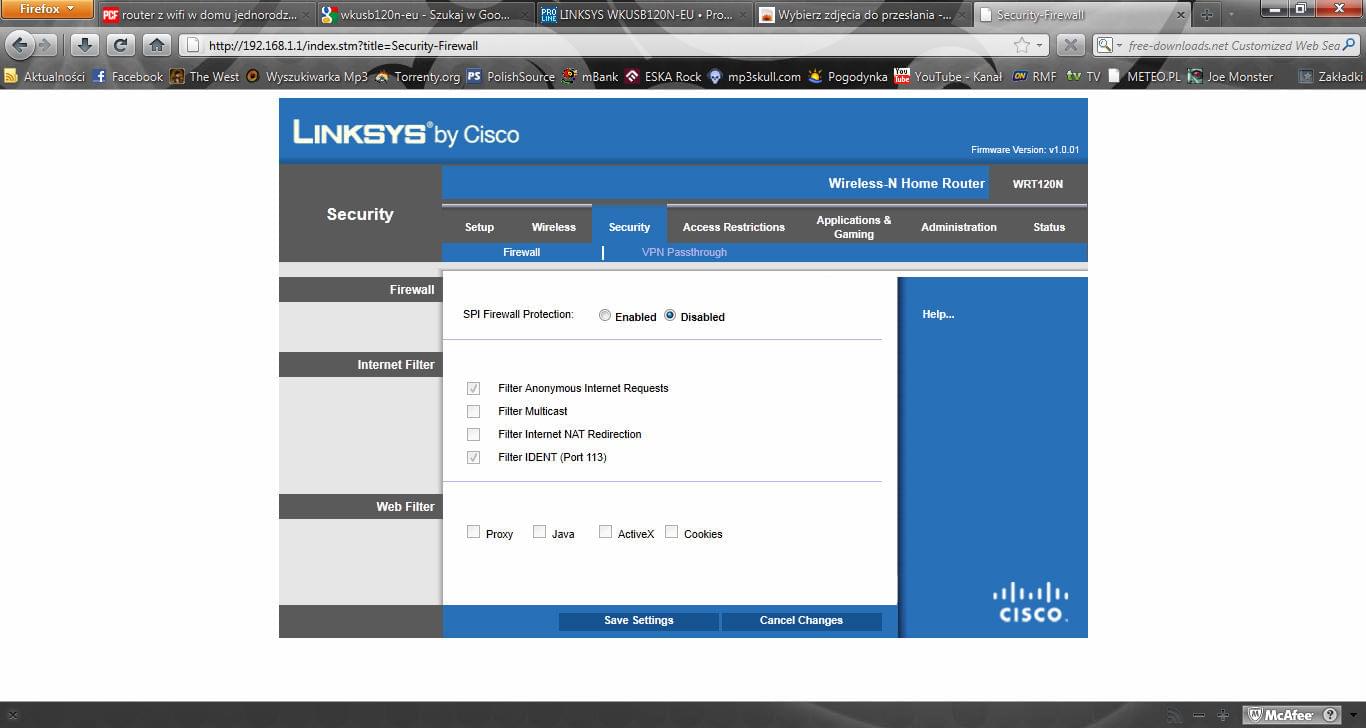Open the Firefox application menu dropdown

pyautogui.click(x=47, y=9)
